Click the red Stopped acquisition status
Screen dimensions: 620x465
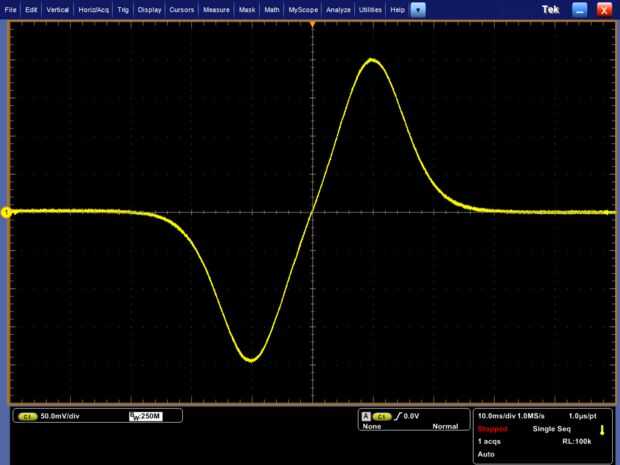(492, 429)
